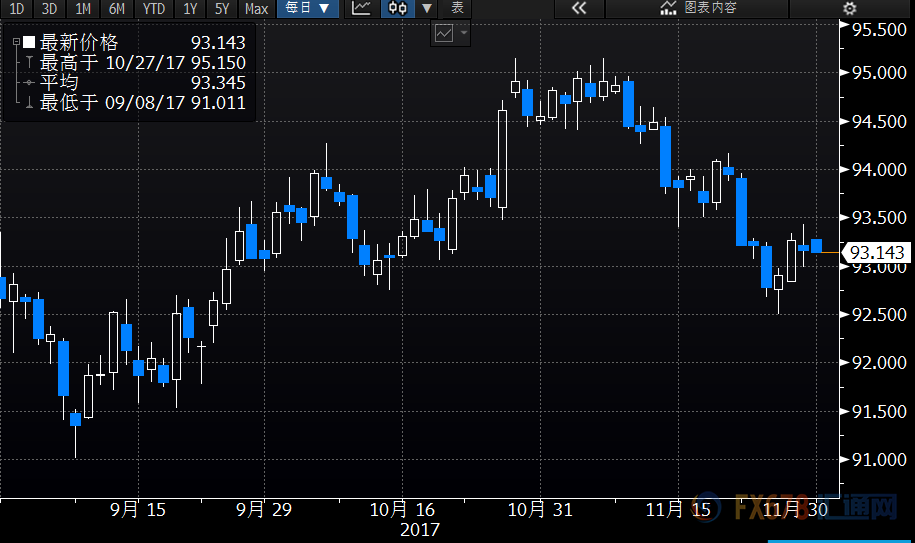
Task: Open the 表 table view
Action: coord(457,8)
